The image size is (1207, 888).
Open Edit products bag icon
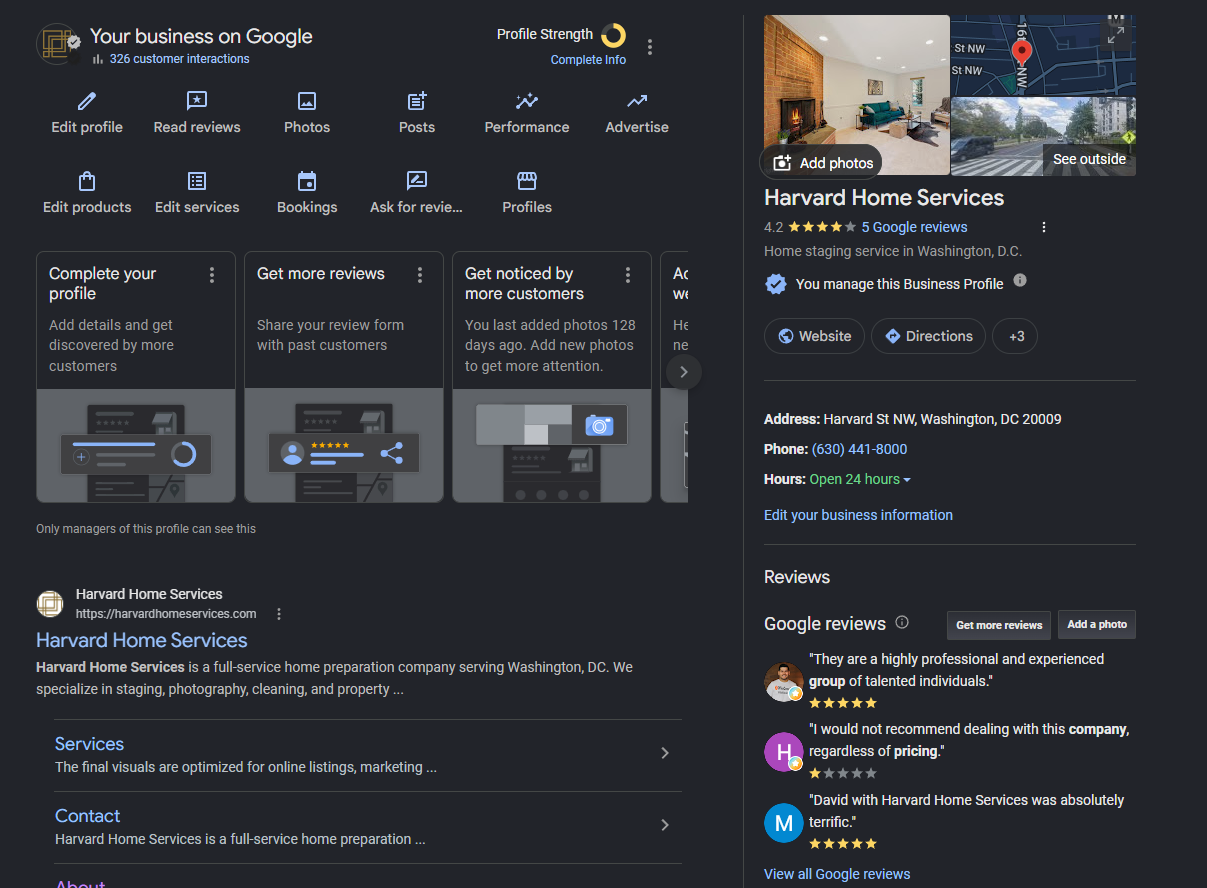tap(87, 181)
